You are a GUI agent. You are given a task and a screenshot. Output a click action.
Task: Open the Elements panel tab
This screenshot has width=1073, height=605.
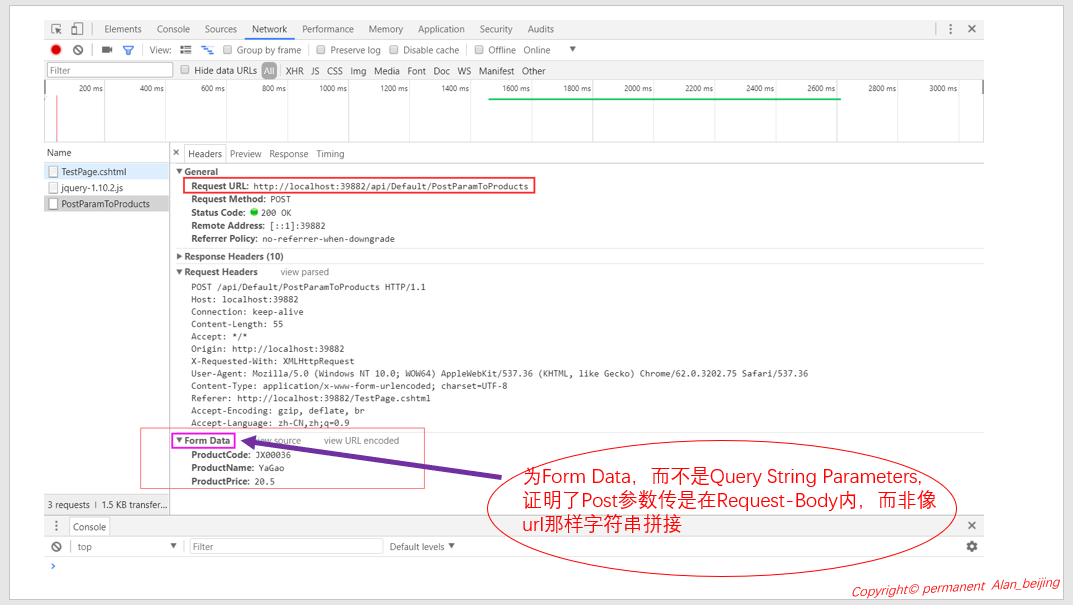coord(122,29)
